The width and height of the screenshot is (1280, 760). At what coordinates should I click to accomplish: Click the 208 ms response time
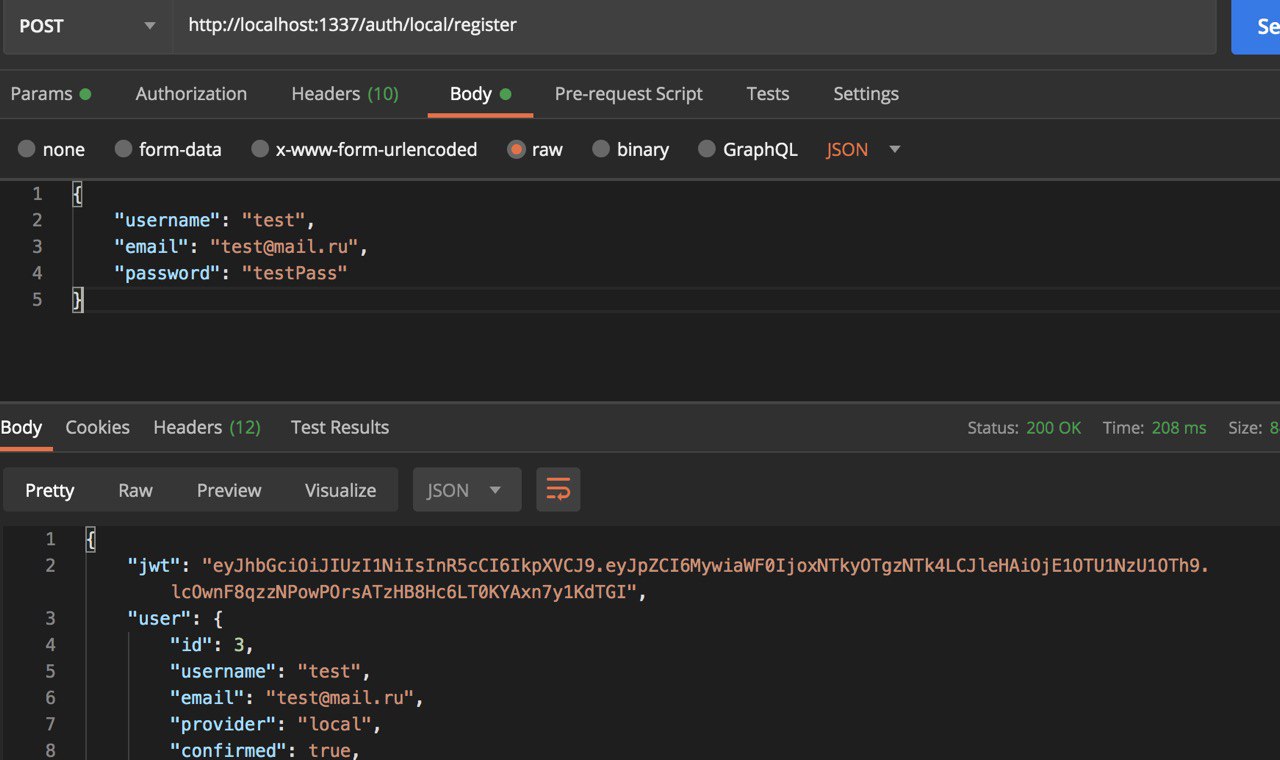(x=1179, y=428)
